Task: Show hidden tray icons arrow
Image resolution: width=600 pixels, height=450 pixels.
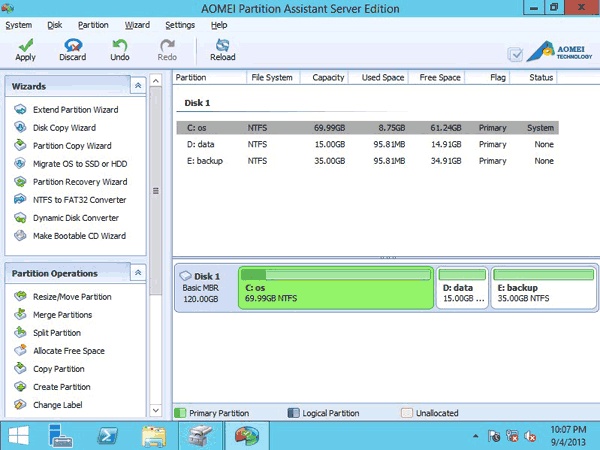Action: click(x=475, y=436)
